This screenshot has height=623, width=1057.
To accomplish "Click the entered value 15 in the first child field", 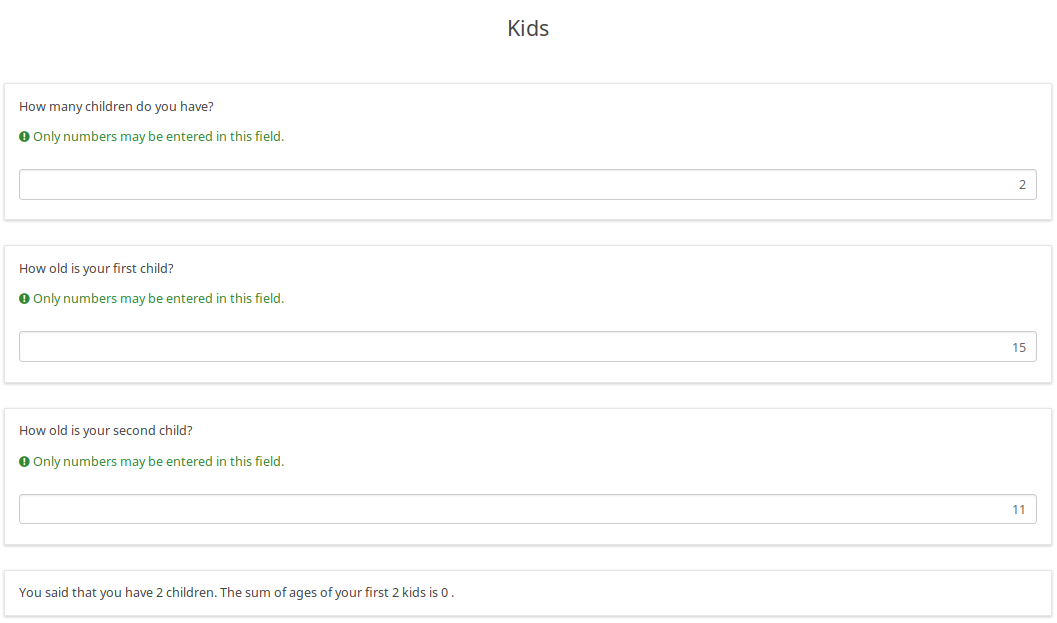I will (1019, 347).
